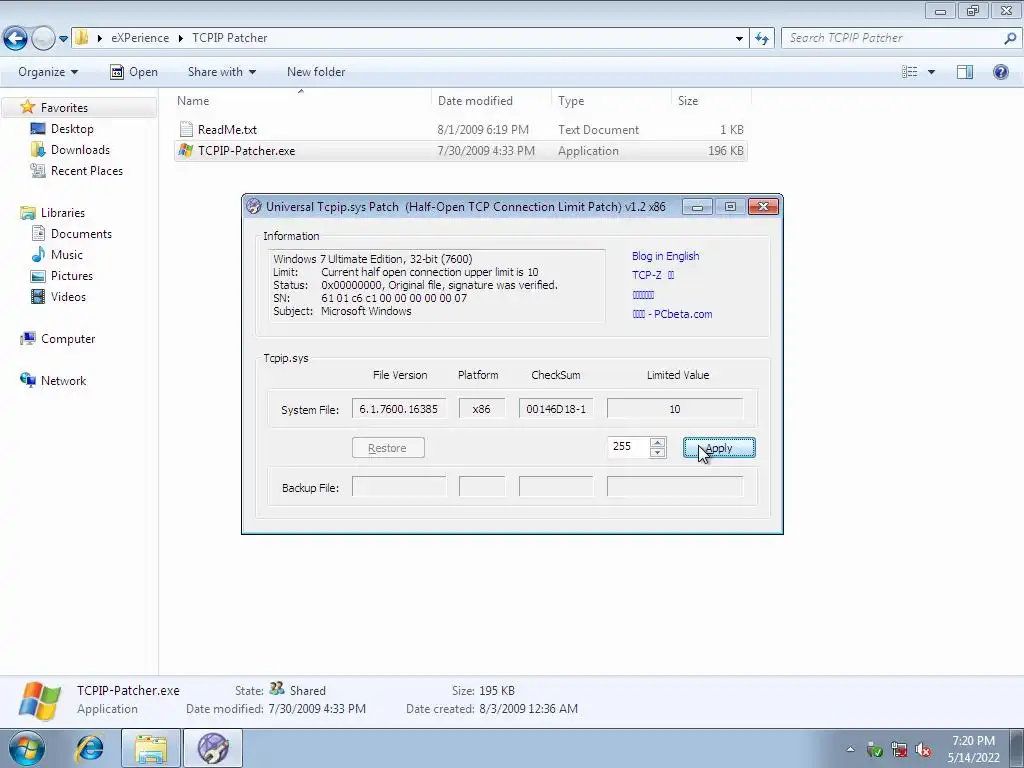This screenshot has height=768, width=1024.
Task: Click the TCPIP Patcher breadcrumb
Action: (x=230, y=38)
